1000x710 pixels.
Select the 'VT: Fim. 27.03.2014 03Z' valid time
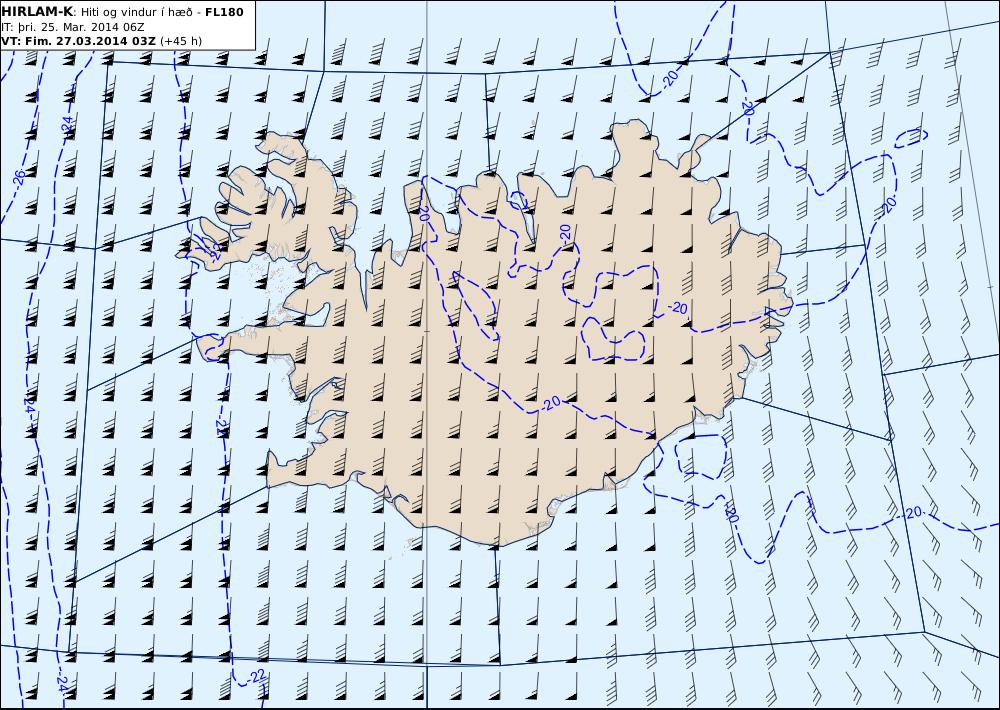78,41
